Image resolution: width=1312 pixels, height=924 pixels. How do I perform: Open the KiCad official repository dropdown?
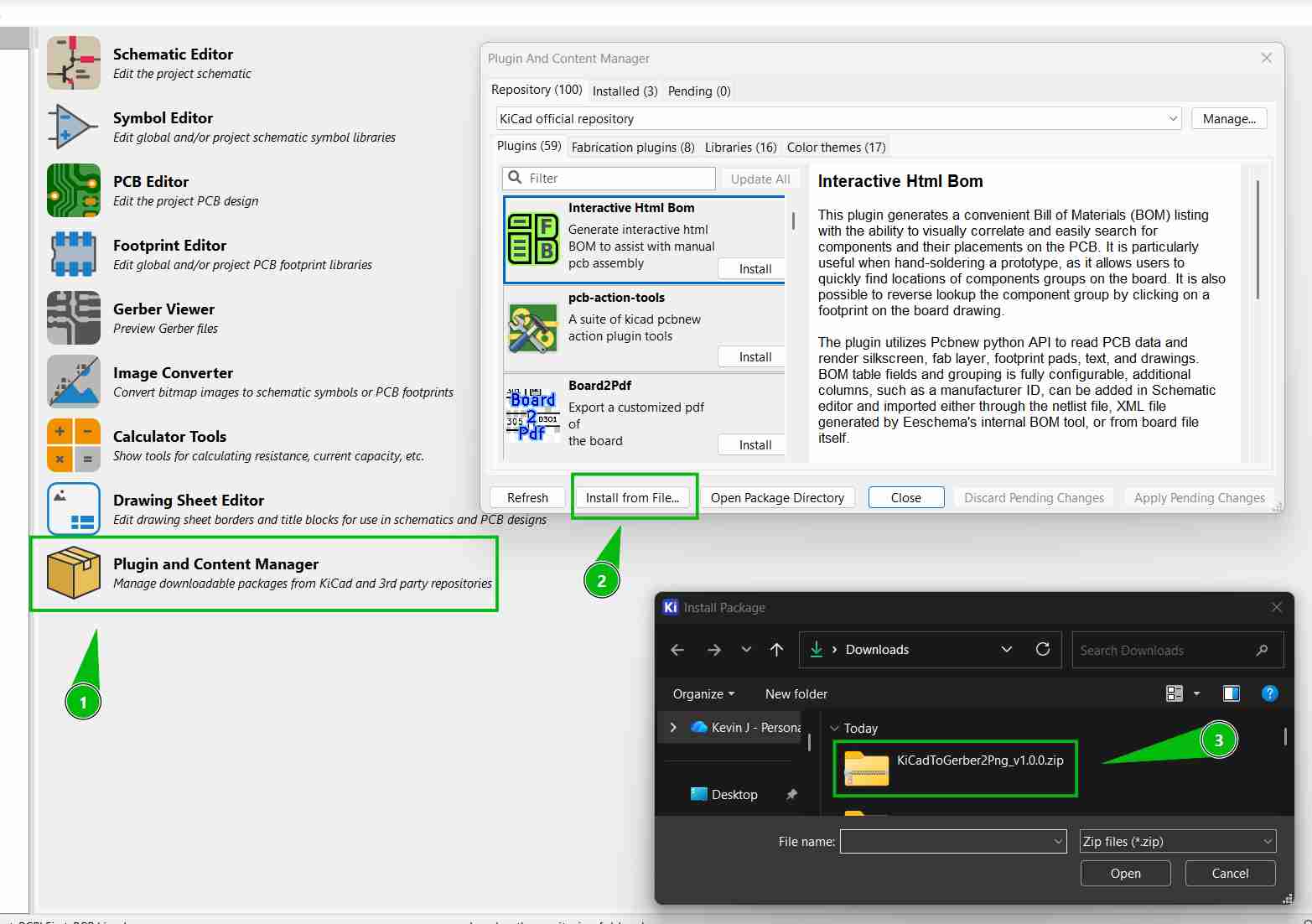click(x=1173, y=119)
